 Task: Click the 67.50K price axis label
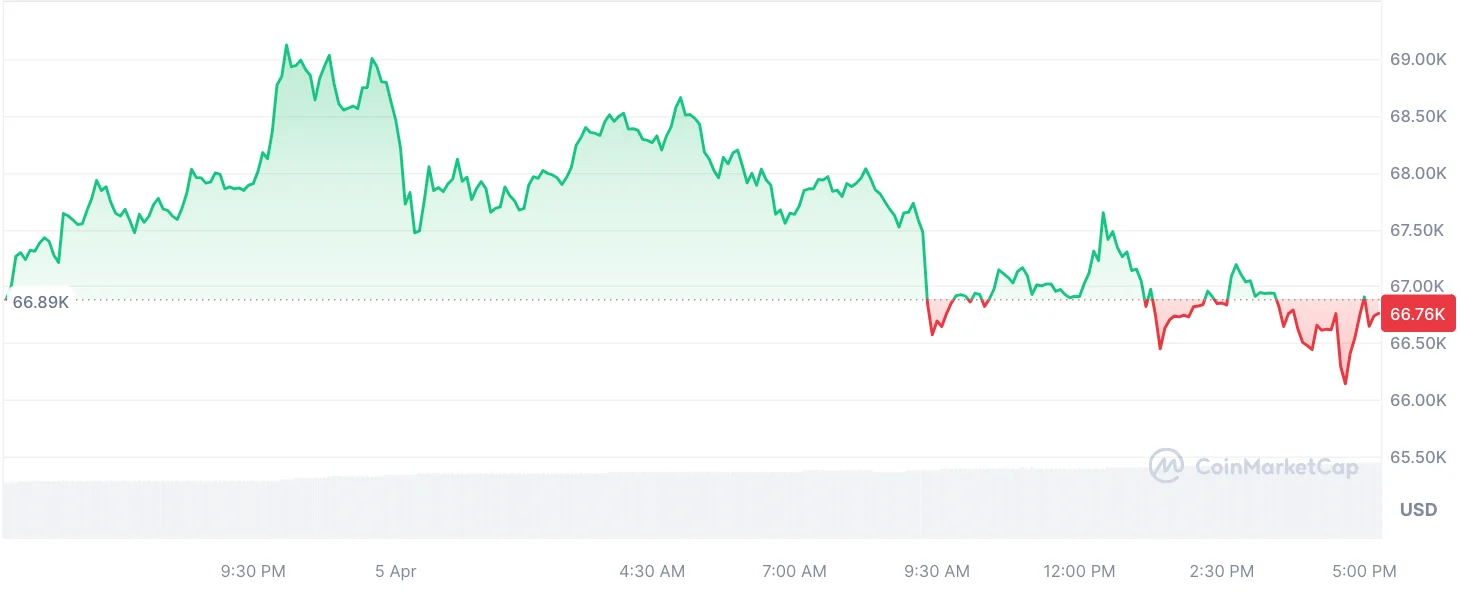pos(1419,231)
